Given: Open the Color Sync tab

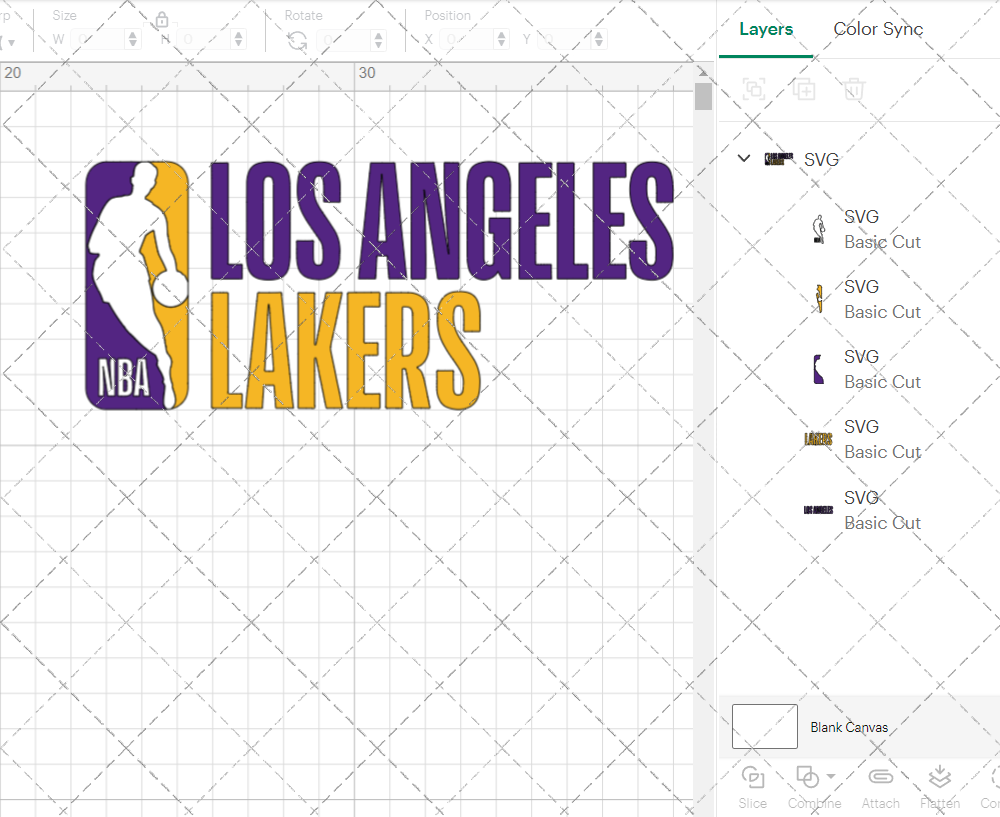Looking at the screenshot, I should [878, 29].
